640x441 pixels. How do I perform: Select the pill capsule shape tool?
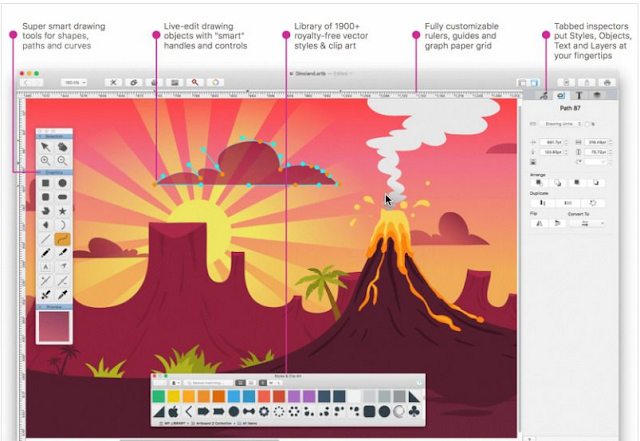coord(62,197)
